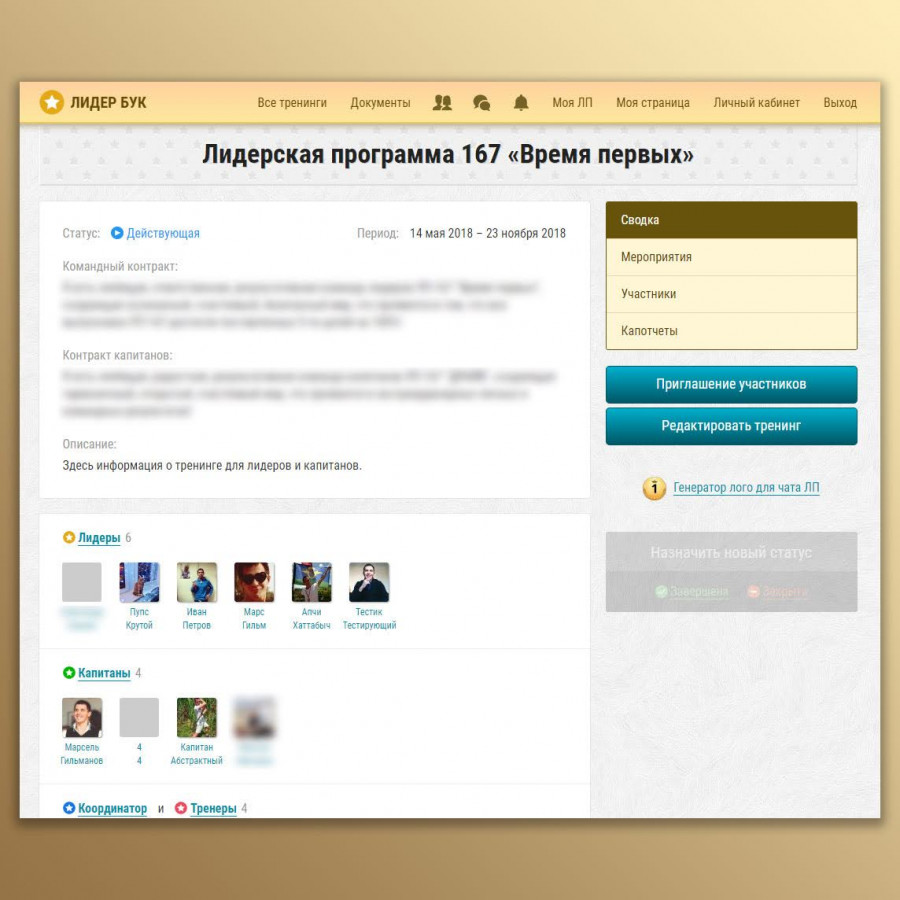The width and height of the screenshot is (900, 900).
Task: Open the Генератор лого для чата ЛП link
Action: pos(746,488)
